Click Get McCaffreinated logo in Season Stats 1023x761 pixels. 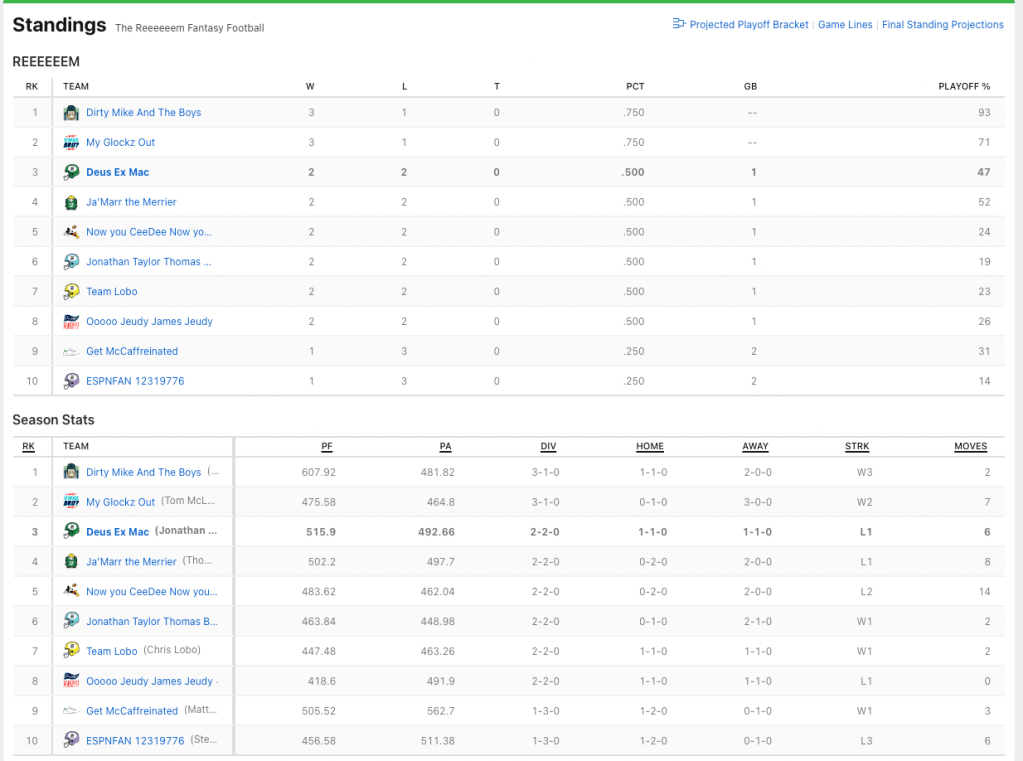click(x=71, y=711)
